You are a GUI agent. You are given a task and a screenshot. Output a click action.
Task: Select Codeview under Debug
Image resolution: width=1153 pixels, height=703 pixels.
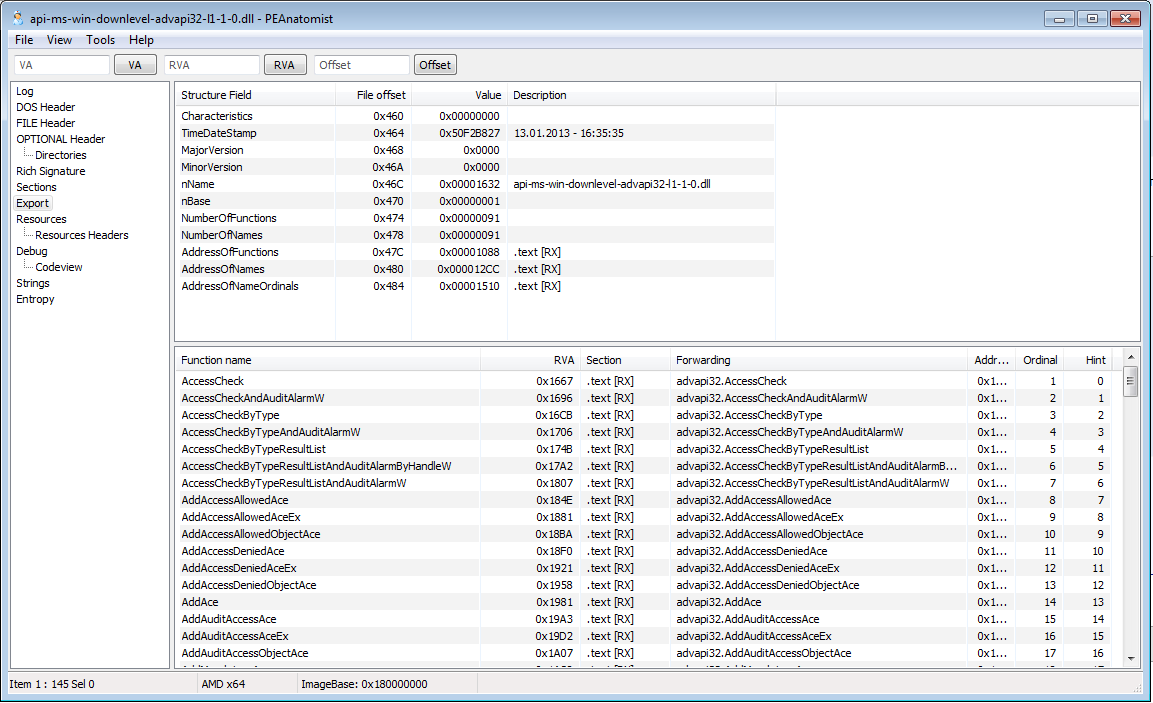click(x=59, y=267)
